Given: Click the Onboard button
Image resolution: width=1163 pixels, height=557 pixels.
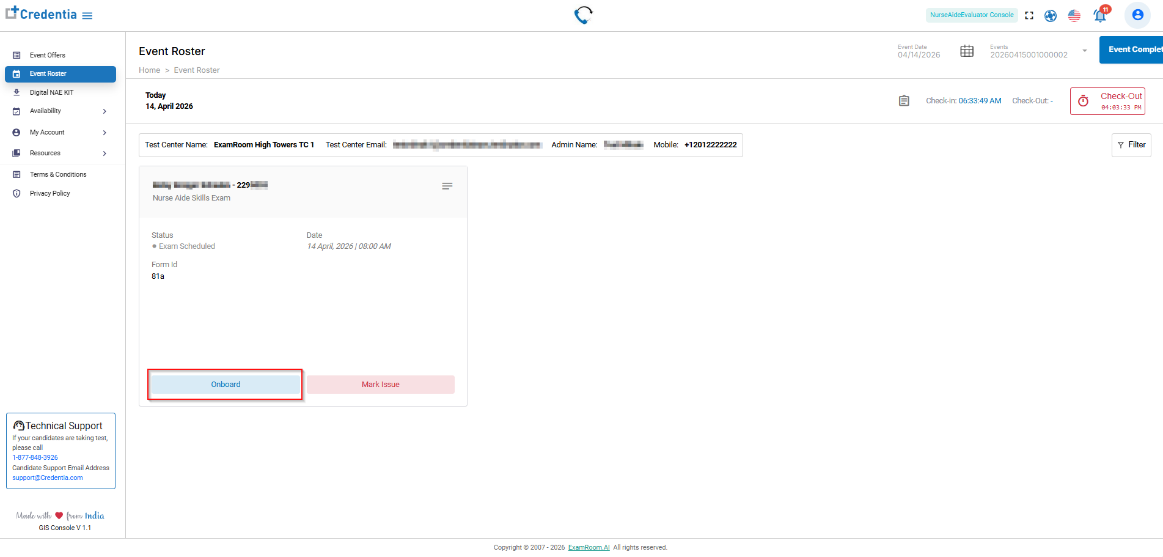Looking at the screenshot, I should click(225, 384).
